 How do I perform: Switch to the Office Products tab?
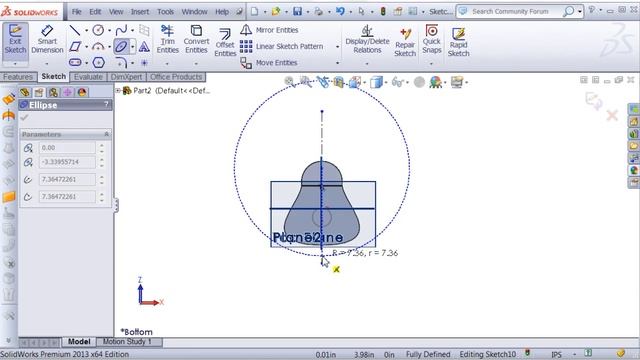(x=176, y=77)
